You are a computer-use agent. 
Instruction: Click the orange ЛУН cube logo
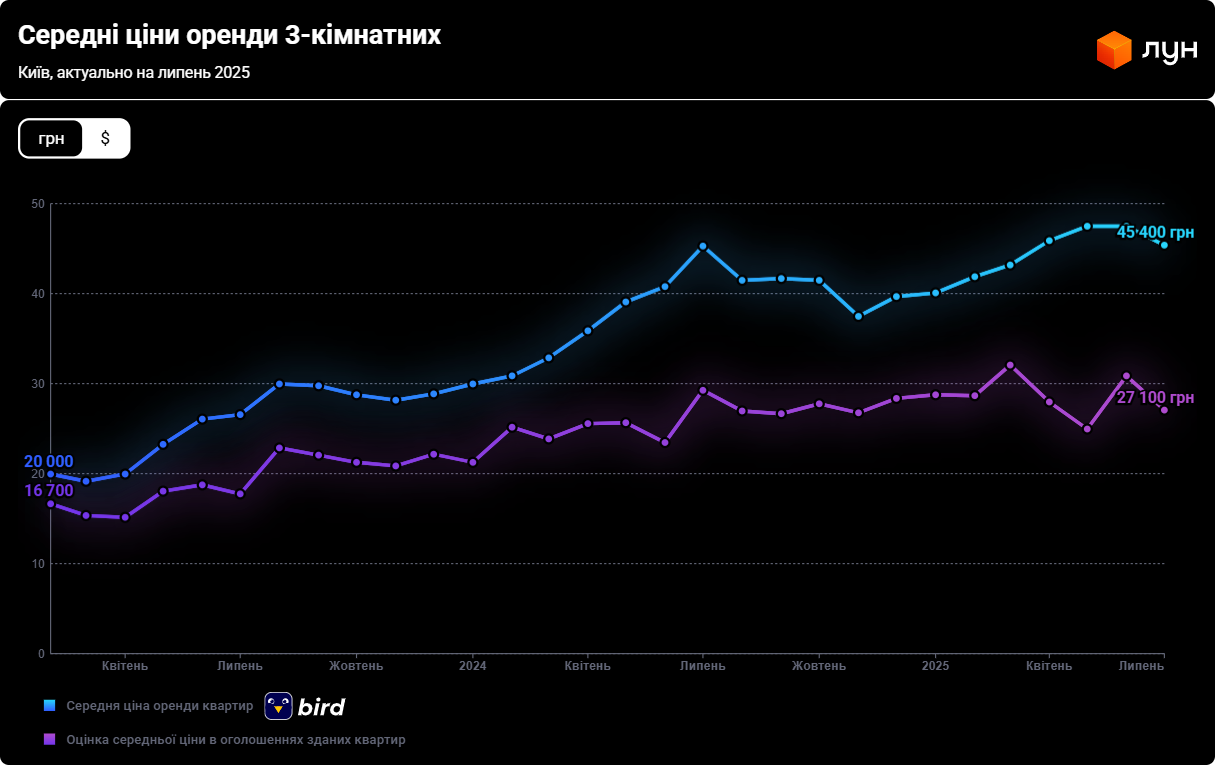tap(1113, 50)
